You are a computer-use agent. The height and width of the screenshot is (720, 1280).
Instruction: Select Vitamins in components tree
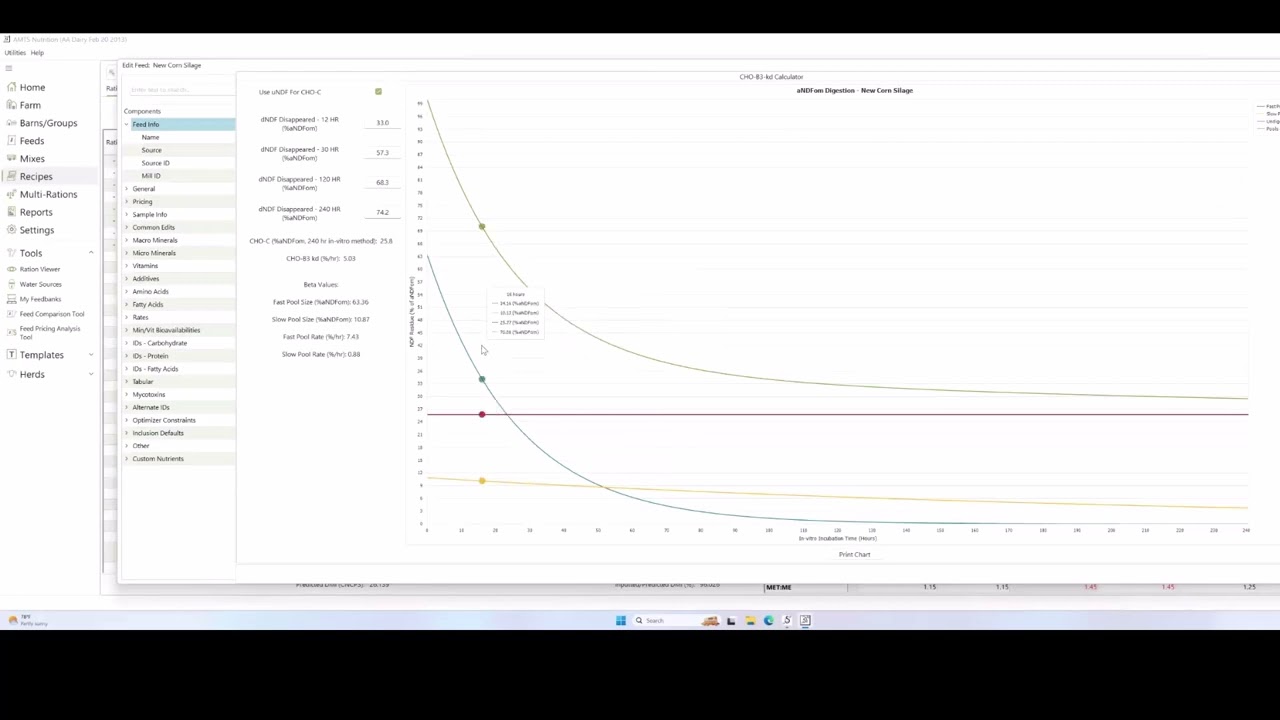(x=145, y=266)
